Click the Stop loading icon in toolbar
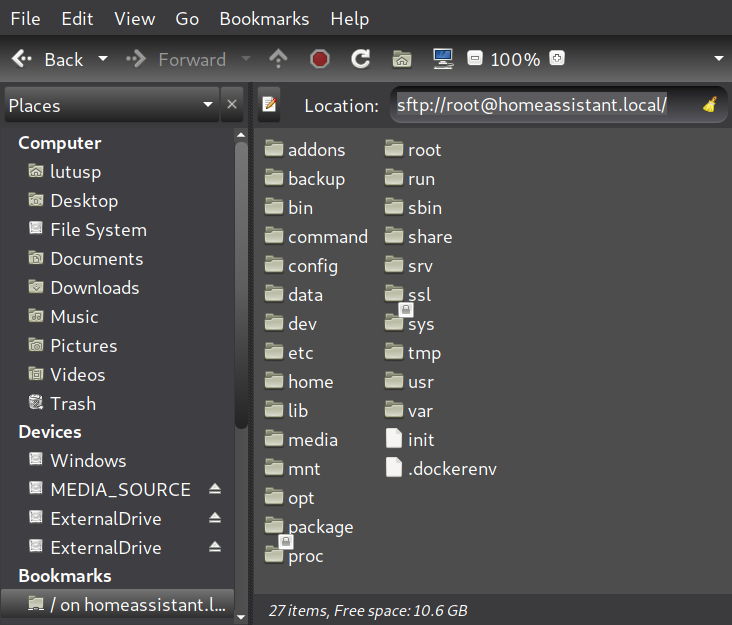This screenshot has height=625, width=732. (320, 59)
